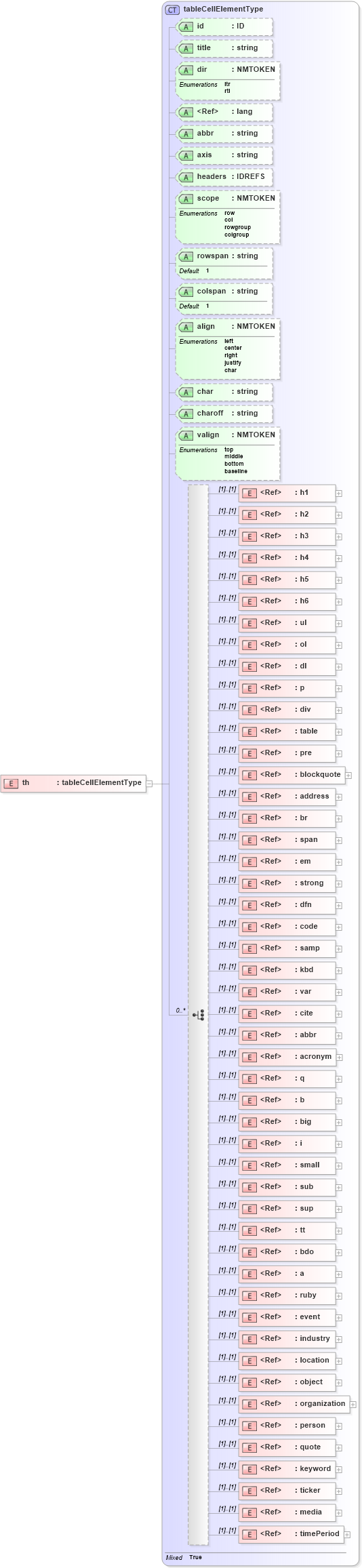
Task: Expand the organization element reference
Action: pos(353,1404)
